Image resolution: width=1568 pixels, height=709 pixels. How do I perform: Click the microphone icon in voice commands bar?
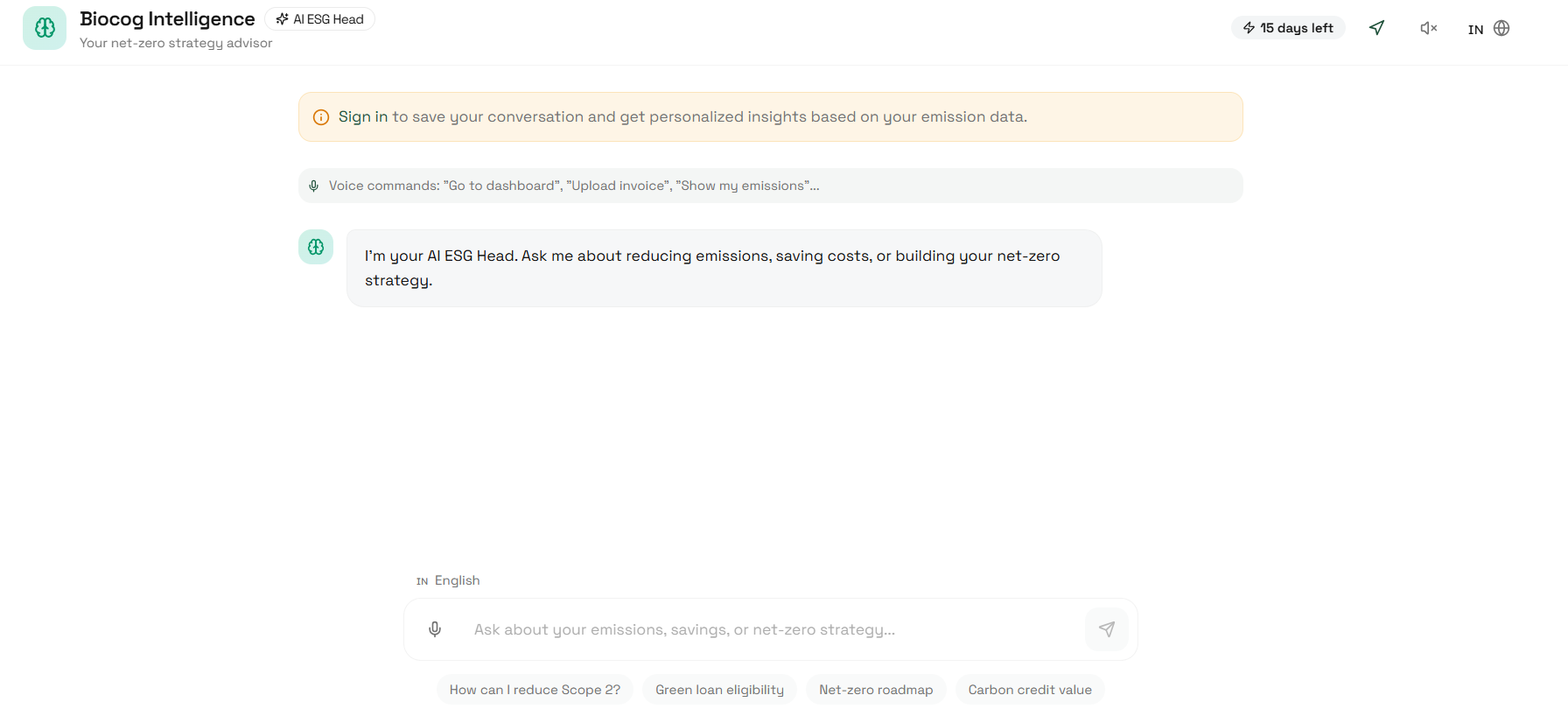coord(313,186)
